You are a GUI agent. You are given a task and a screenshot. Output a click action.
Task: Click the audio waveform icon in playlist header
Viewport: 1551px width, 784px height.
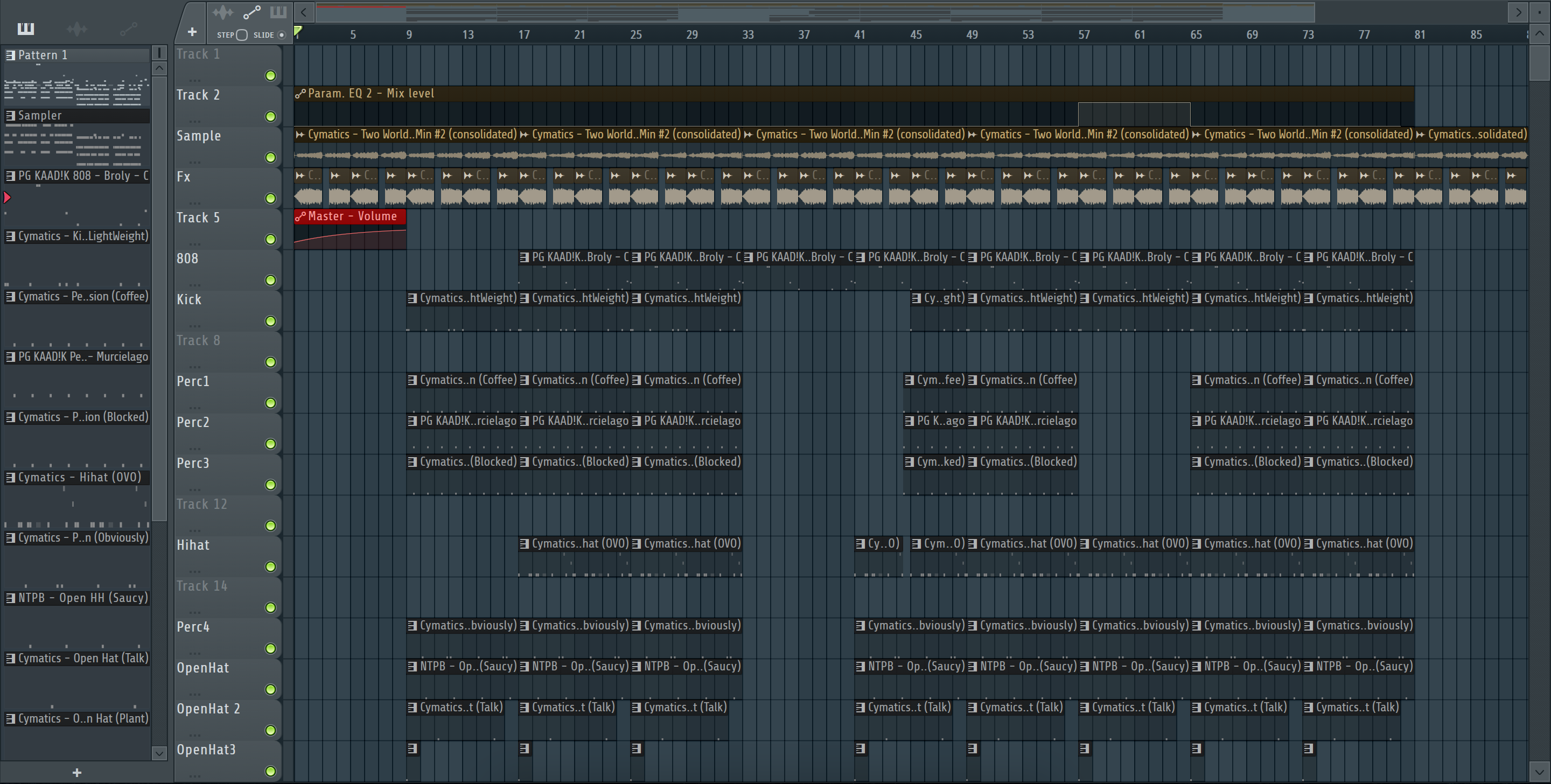223,12
